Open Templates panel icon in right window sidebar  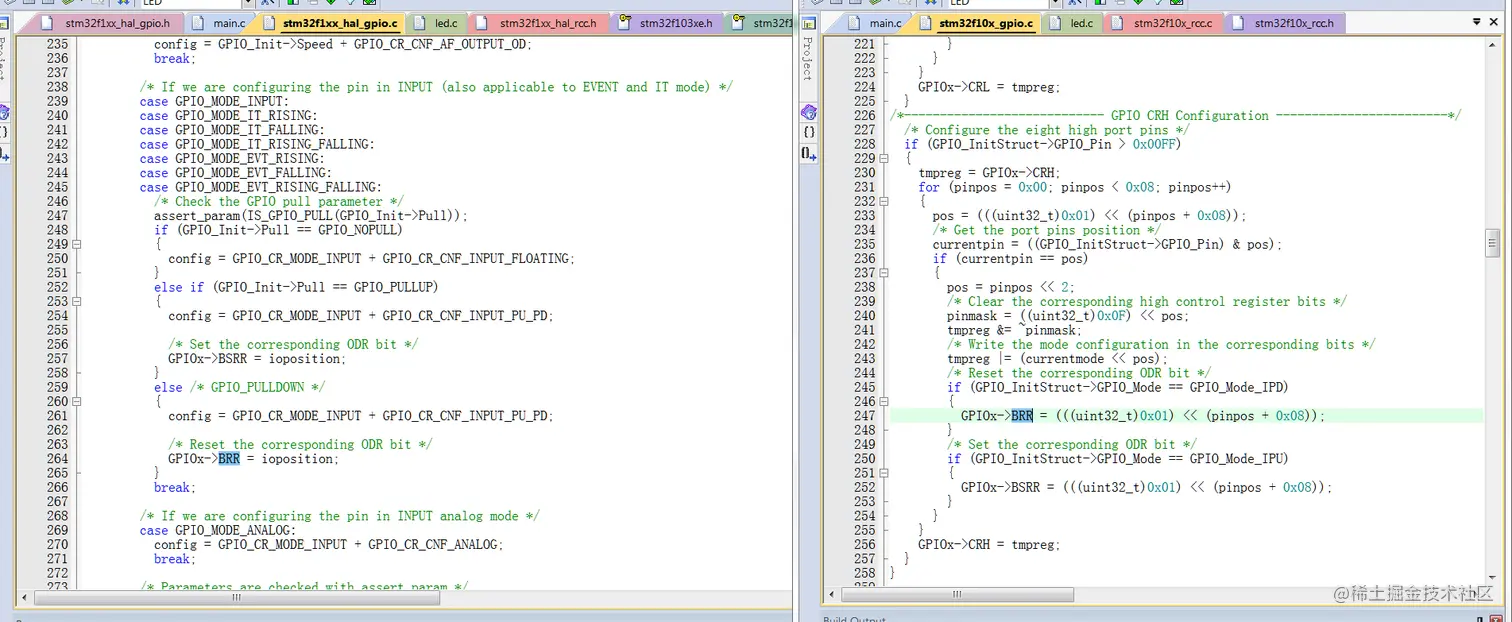click(x=809, y=153)
